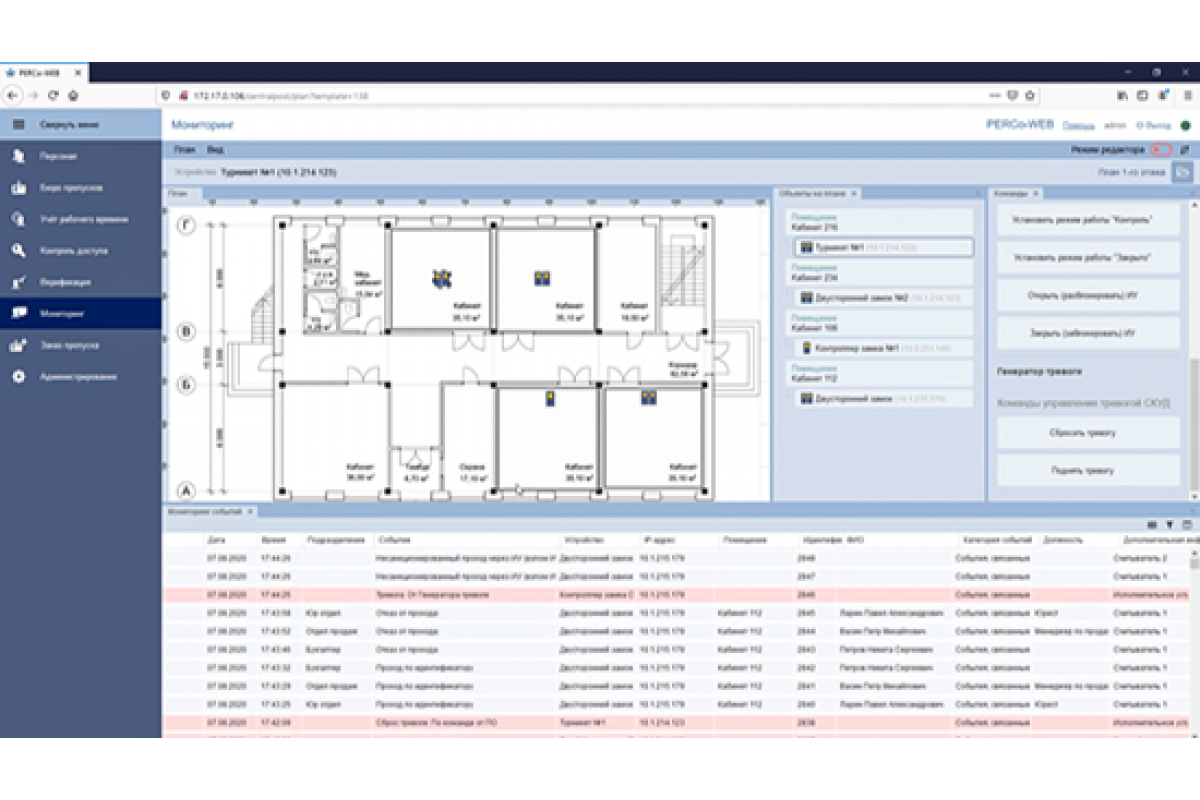Click the filter icon in the events panel

click(1169, 524)
